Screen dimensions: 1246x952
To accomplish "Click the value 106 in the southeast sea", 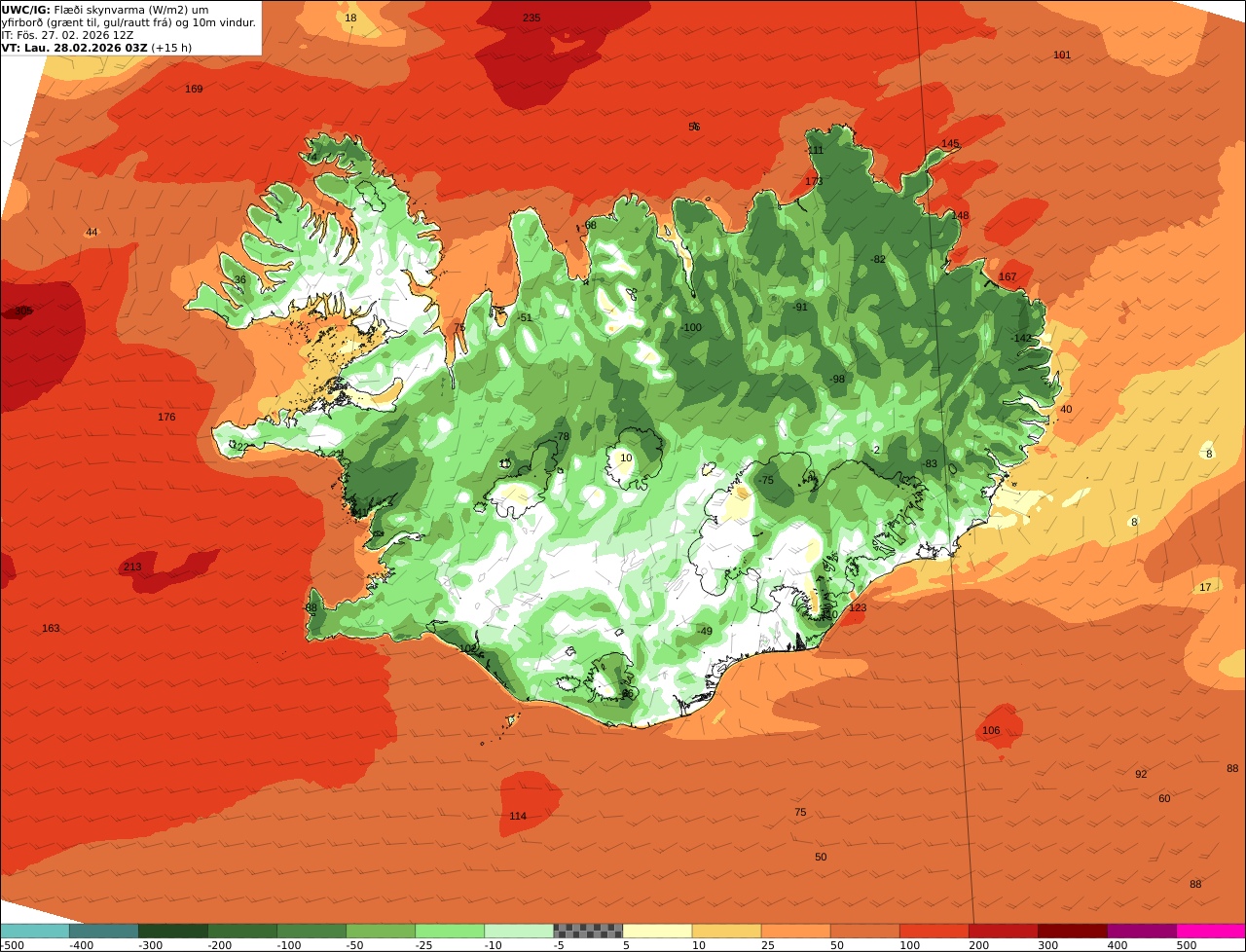I will pos(991,730).
